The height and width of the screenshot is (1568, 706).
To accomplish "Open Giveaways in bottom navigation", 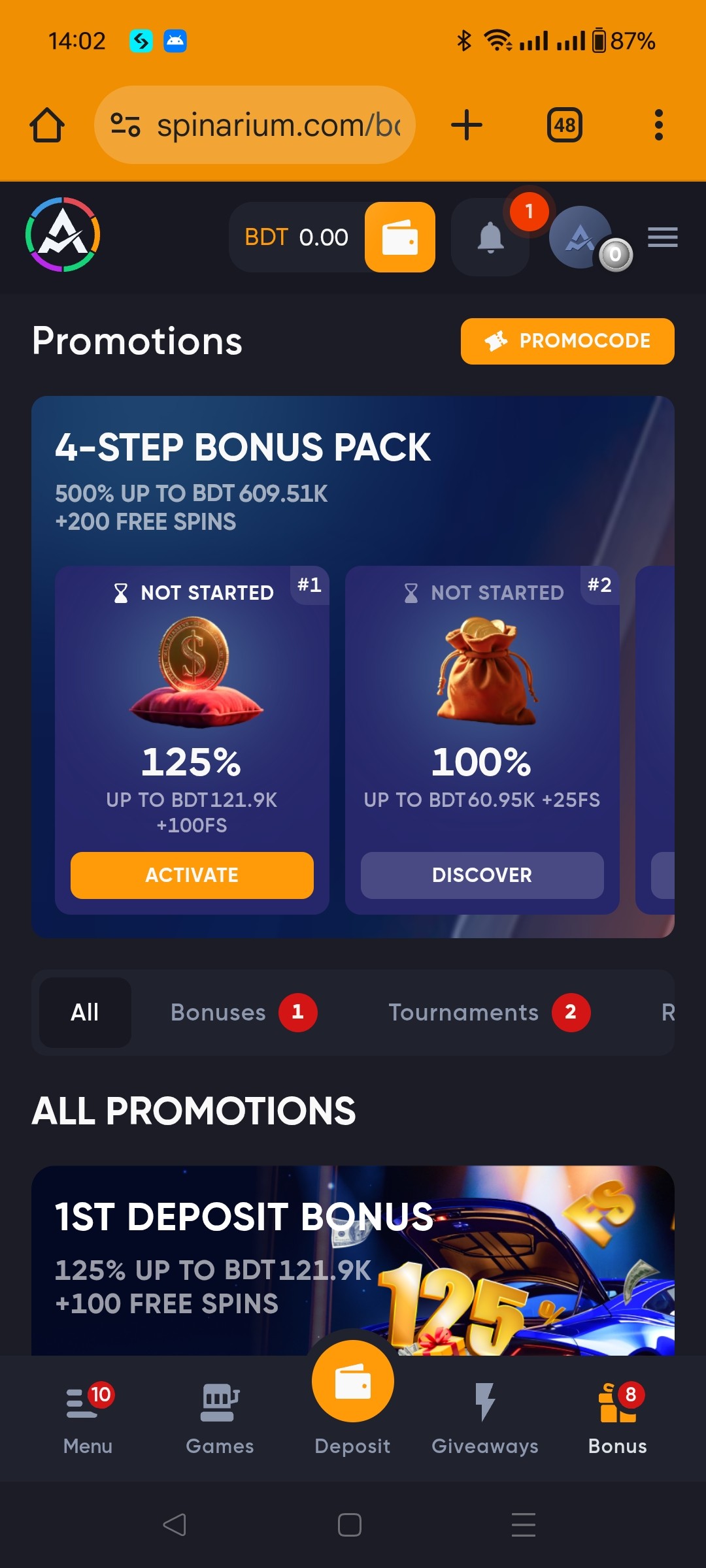I will 485,1419.
